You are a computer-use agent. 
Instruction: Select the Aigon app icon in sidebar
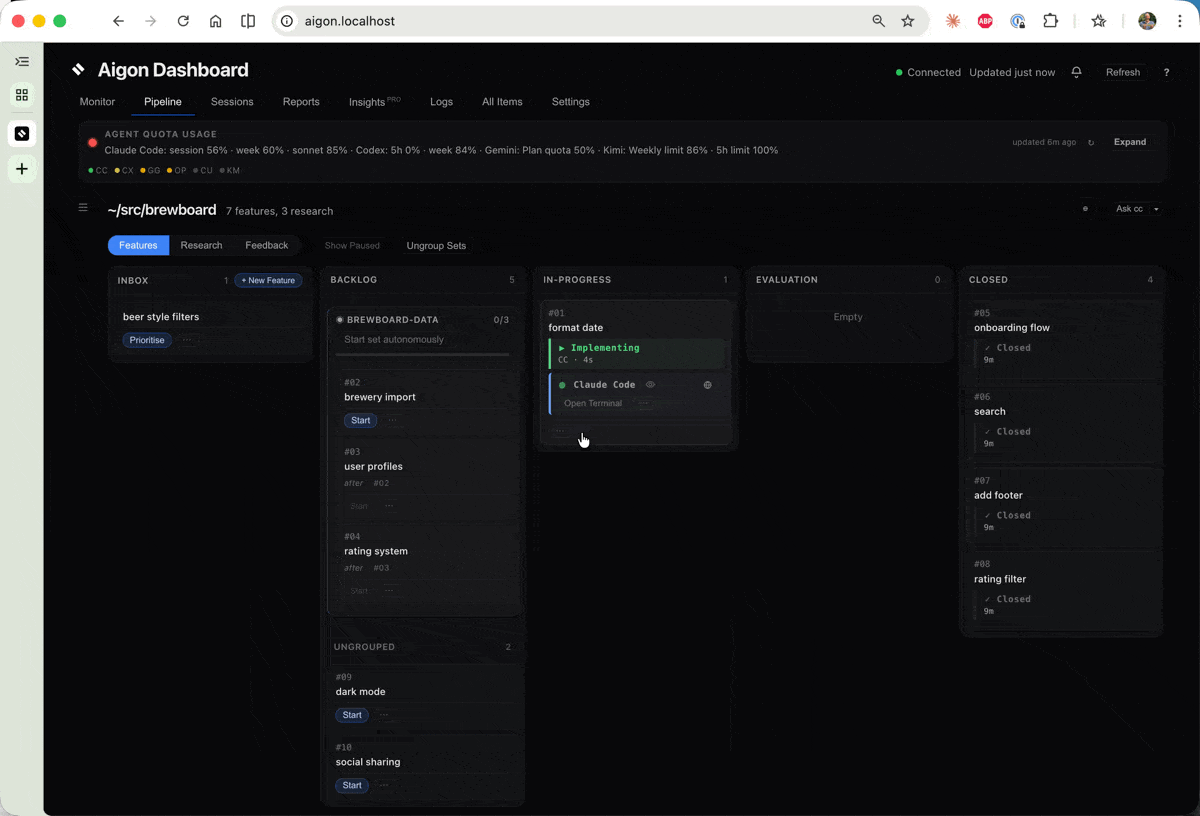coord(22,133)
